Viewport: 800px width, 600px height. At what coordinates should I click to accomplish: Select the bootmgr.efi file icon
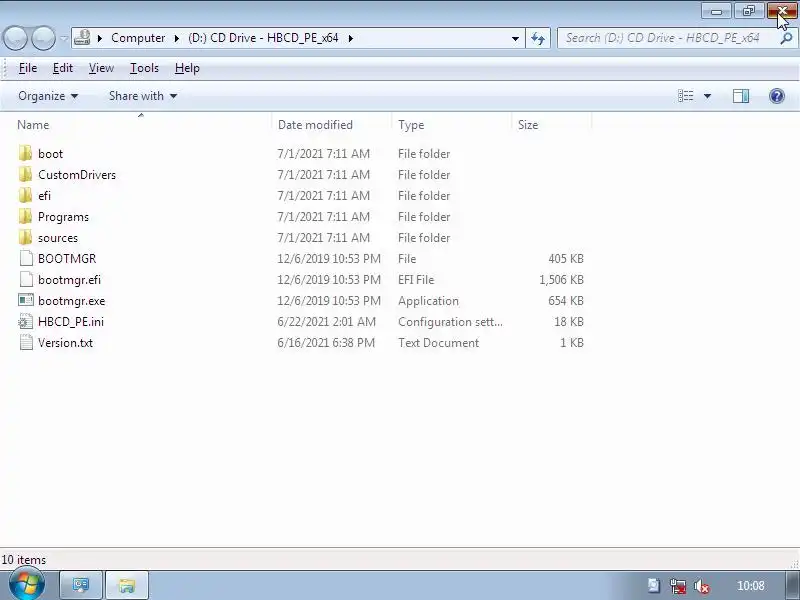click(26, 279)
